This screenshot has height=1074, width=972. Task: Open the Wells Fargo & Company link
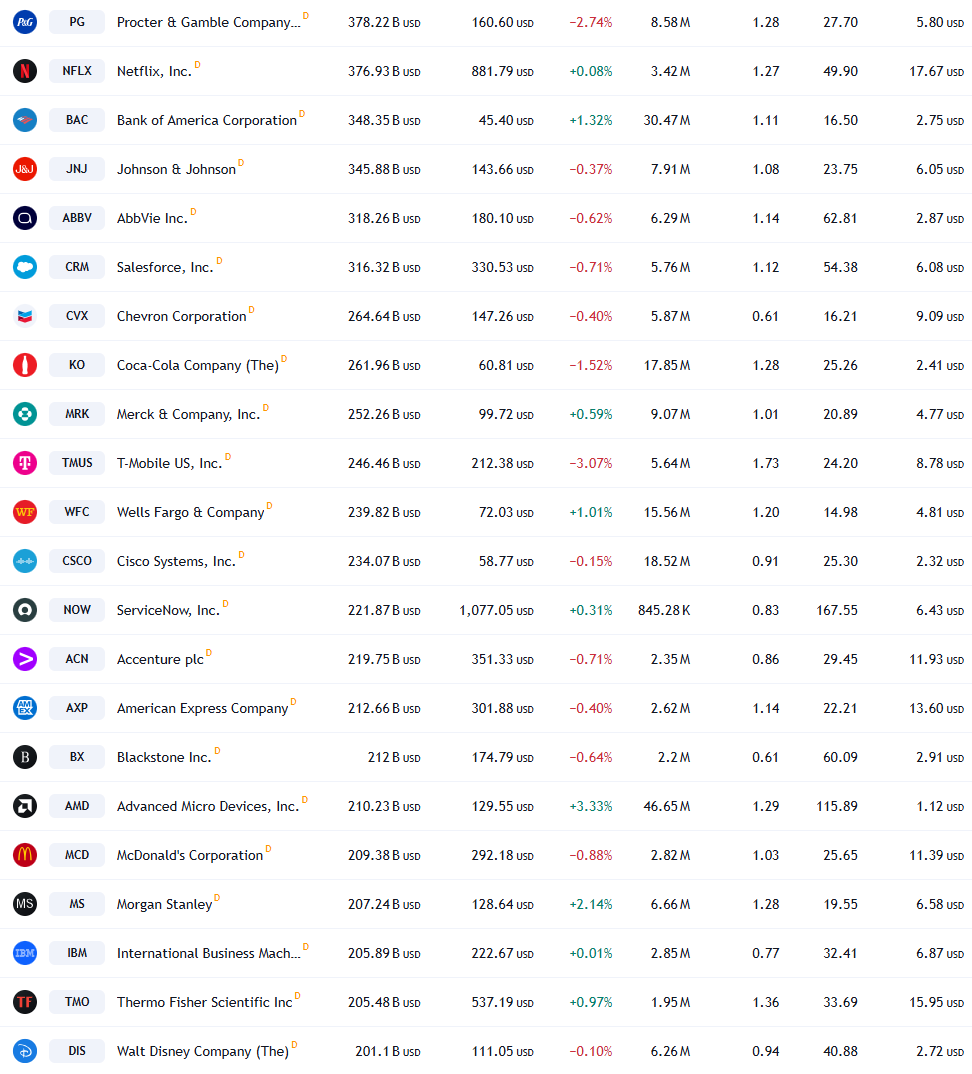coord(190,512)
